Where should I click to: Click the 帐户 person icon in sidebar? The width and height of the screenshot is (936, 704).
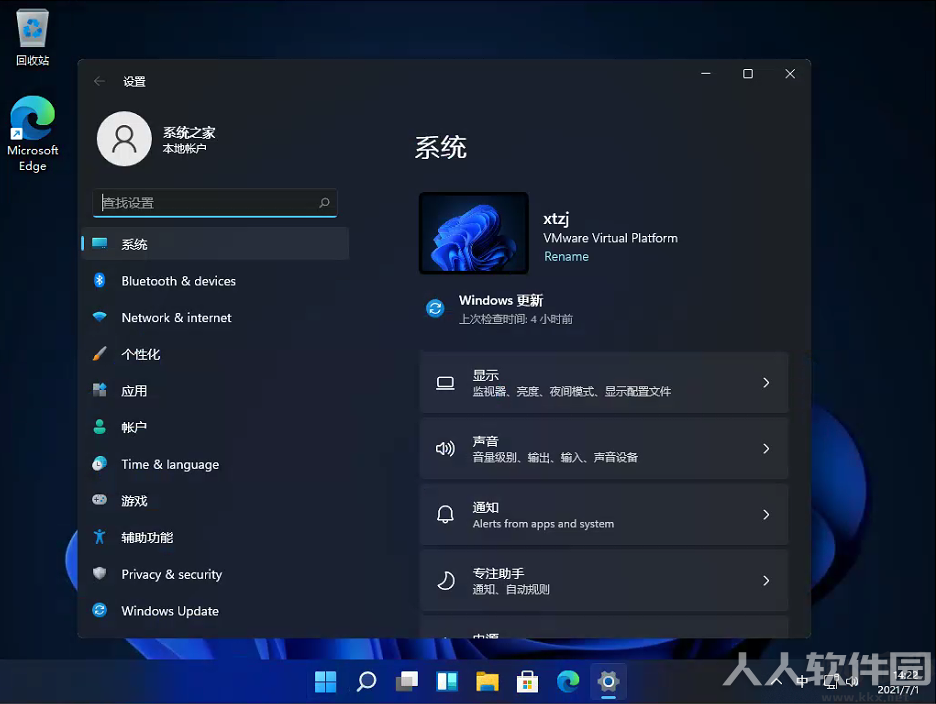[x=100, y=427]
